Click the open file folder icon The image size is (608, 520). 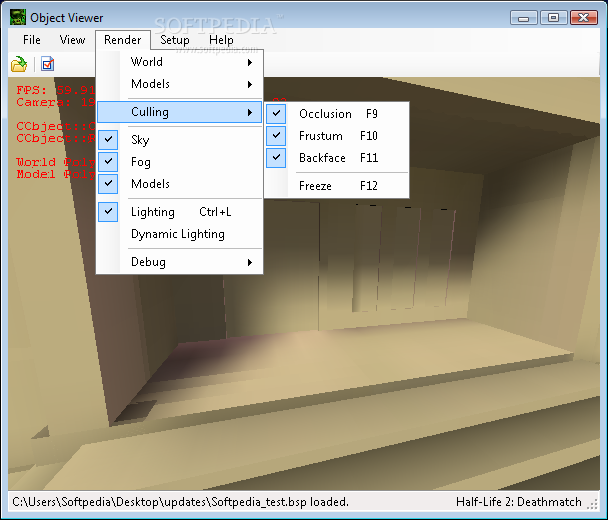(x=19, y=64)
